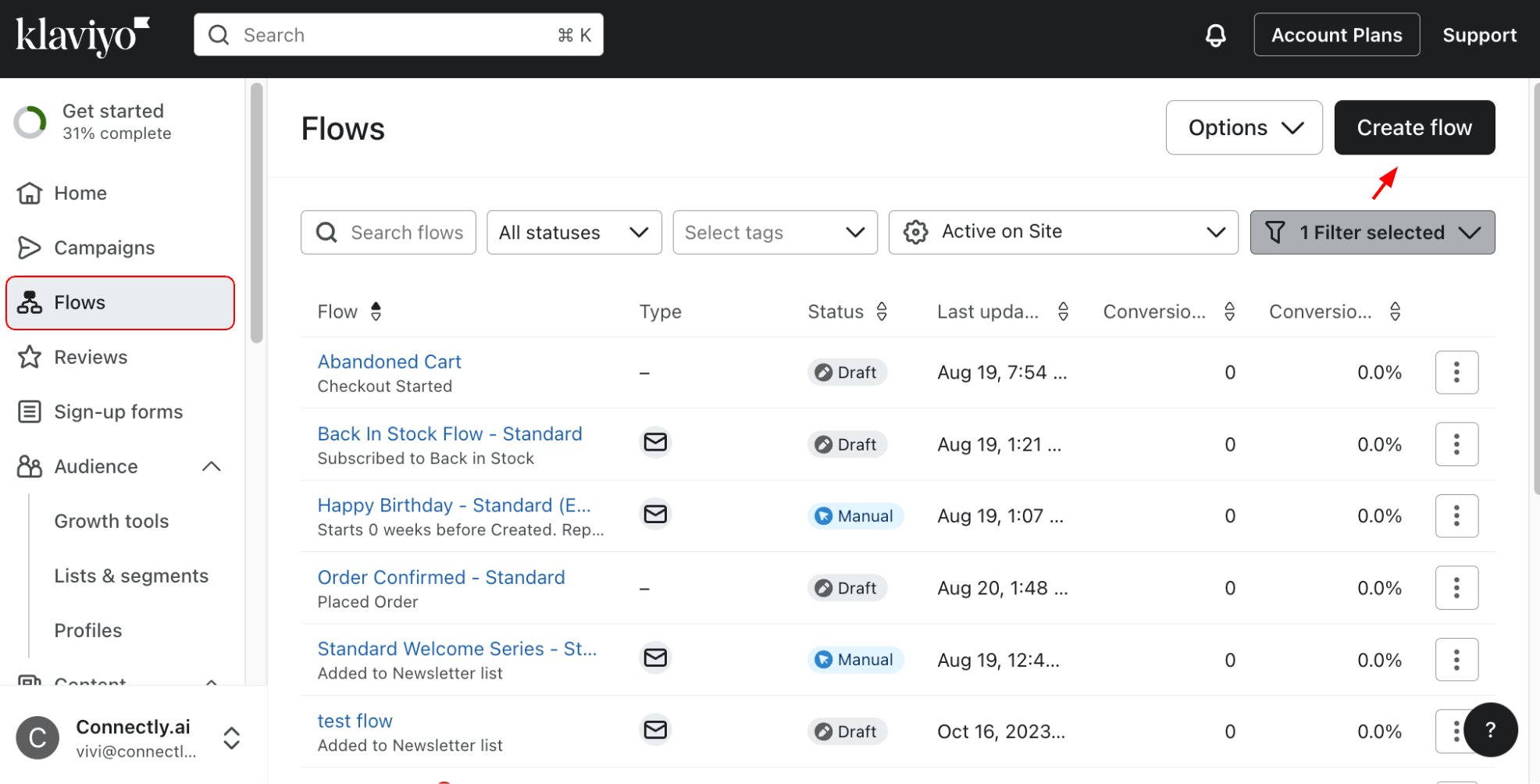
Task: Click the Account Plans button
Action: click(1336, 35)
